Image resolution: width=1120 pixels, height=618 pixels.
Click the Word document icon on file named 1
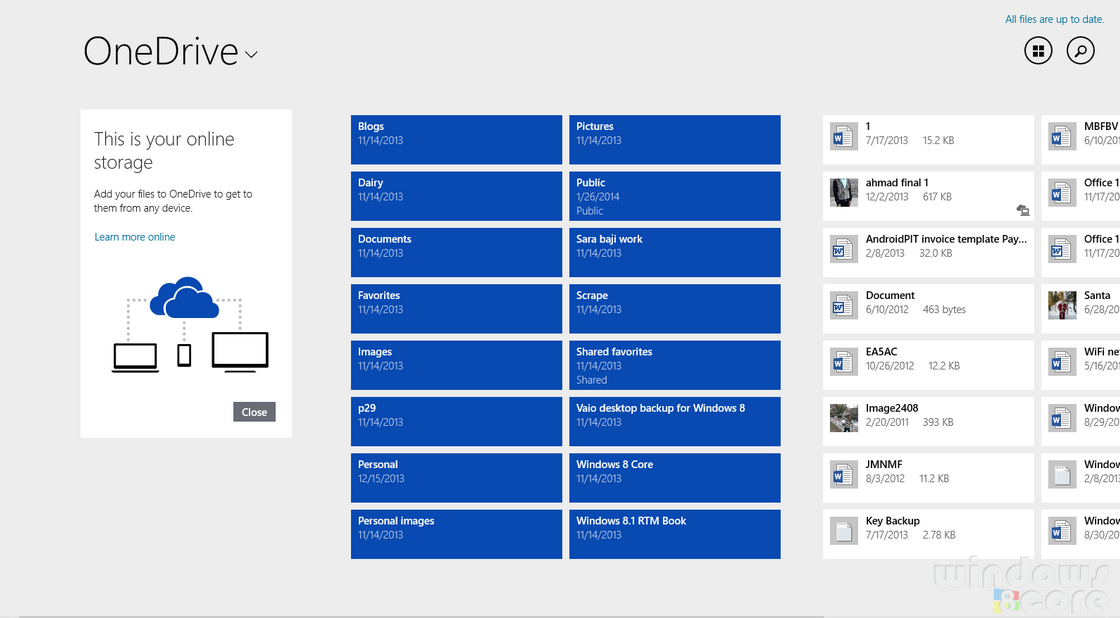843,136
